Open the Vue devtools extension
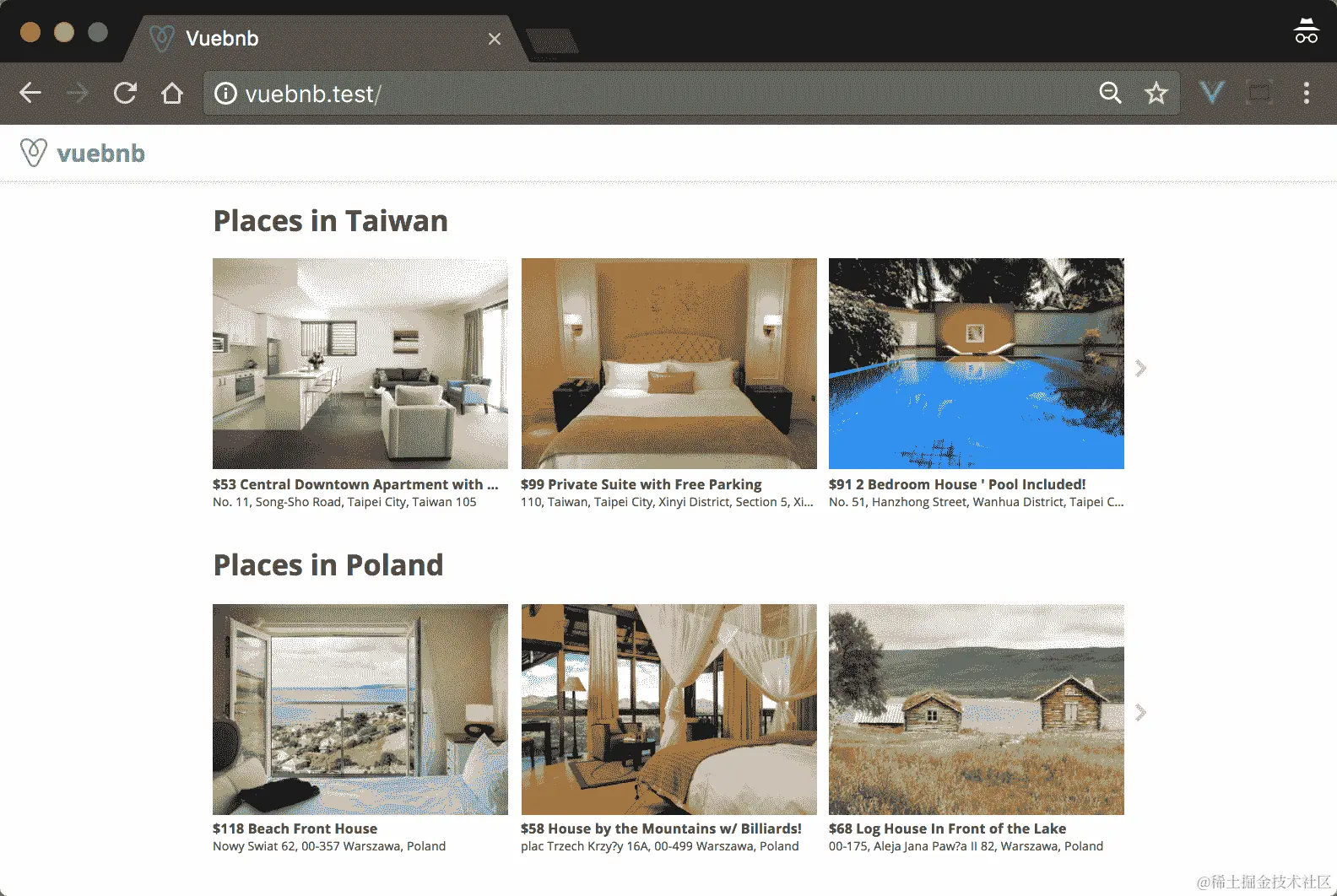This screenshot has width=1337, height=896. click(1212, 92)
